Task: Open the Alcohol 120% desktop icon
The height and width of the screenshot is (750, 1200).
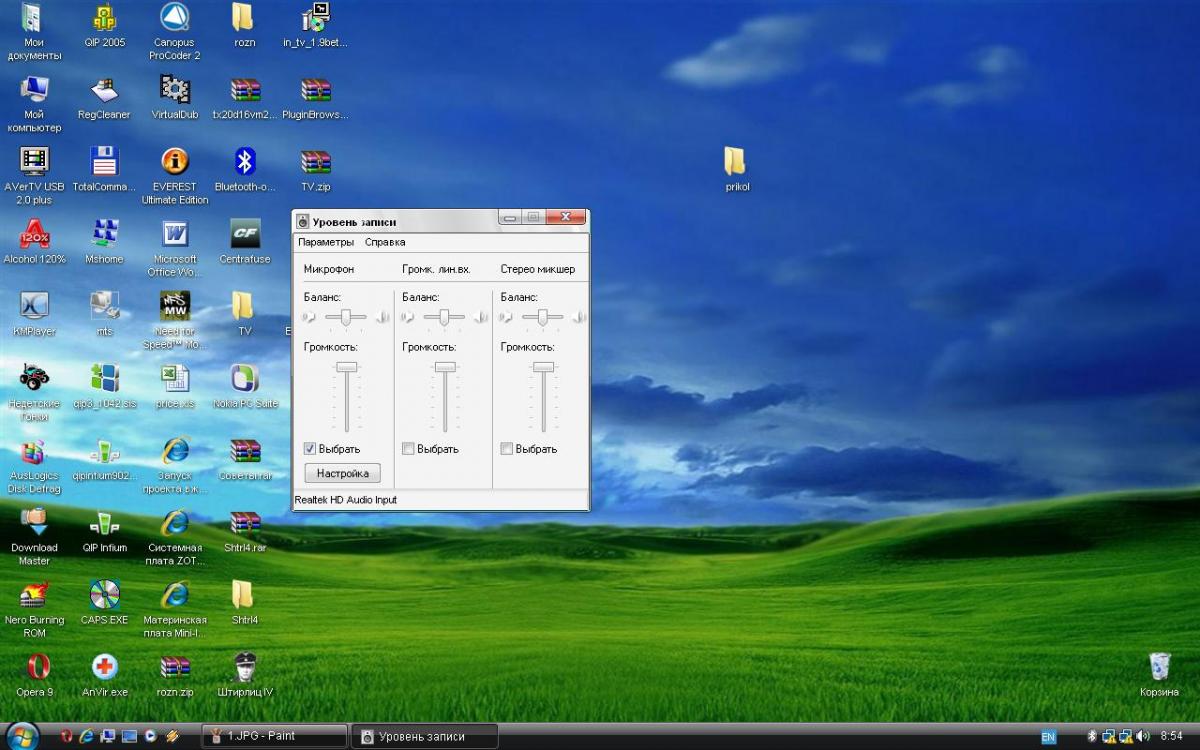Action: pyautogui.click(x=34, y=236)
